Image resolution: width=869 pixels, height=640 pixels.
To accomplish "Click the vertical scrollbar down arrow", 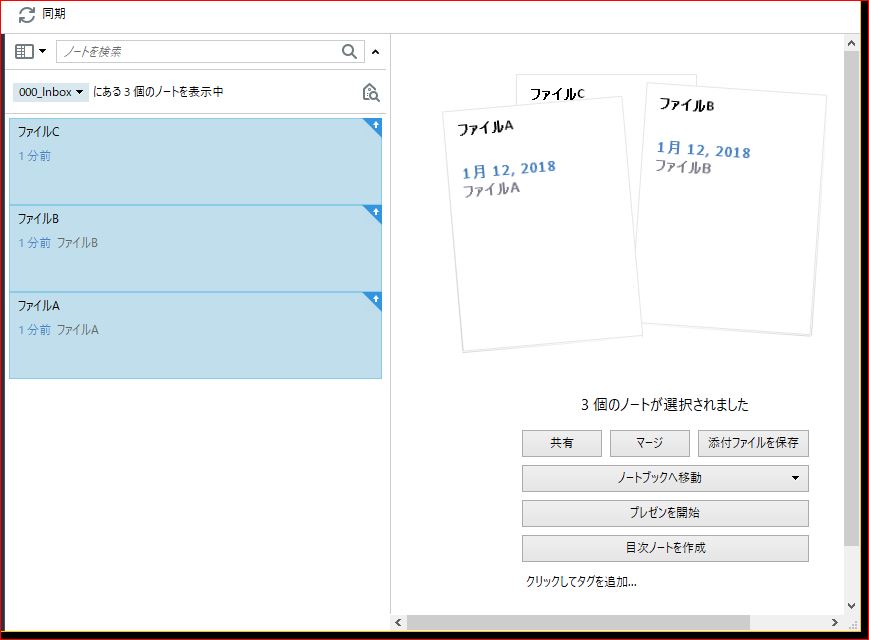I will pyautogui.click(x=851, y=606).
